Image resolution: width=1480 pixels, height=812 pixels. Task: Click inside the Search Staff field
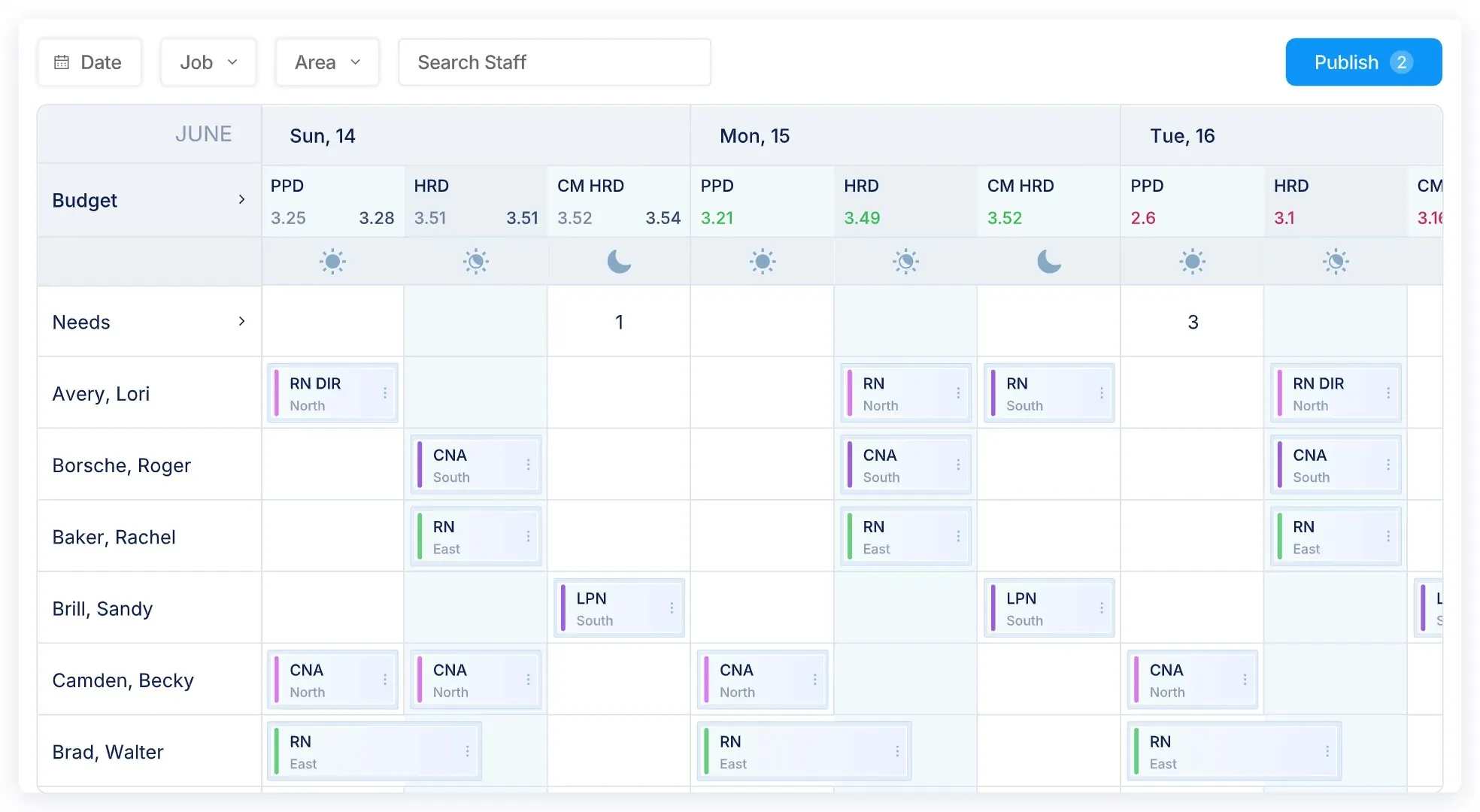click(554, 62)
